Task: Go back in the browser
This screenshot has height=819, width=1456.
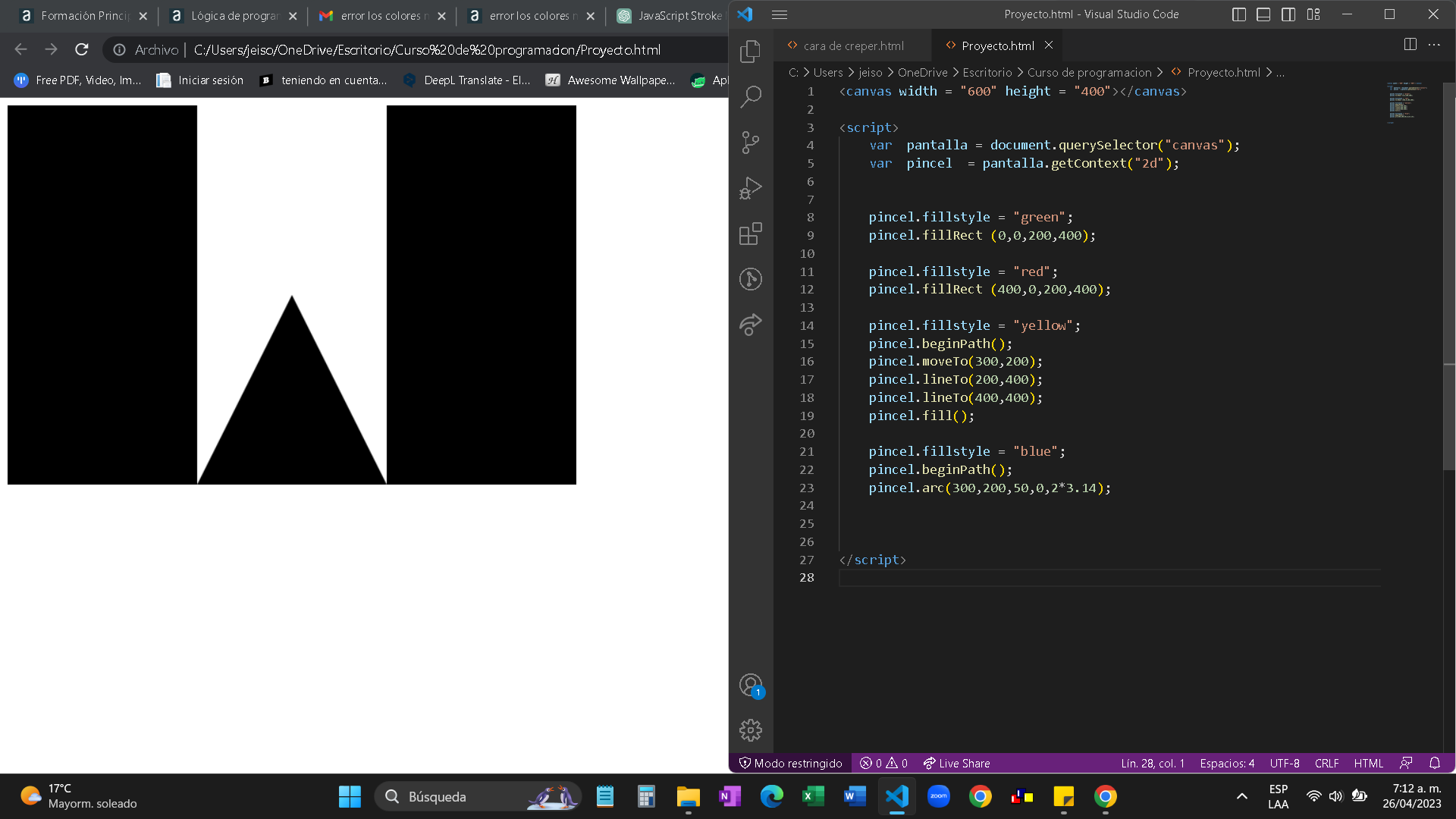Action: 20,49
